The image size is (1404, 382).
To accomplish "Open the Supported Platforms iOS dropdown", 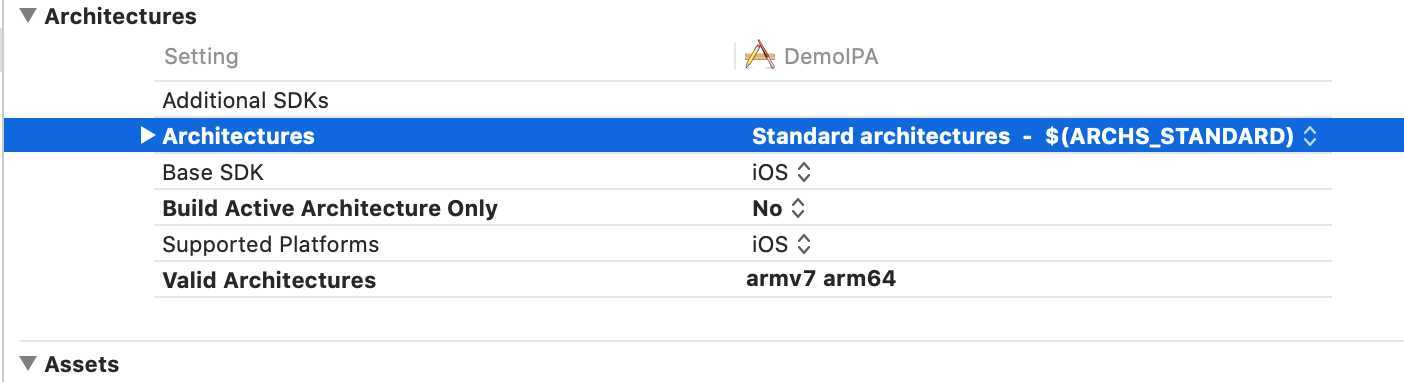I will coord(781,244).
